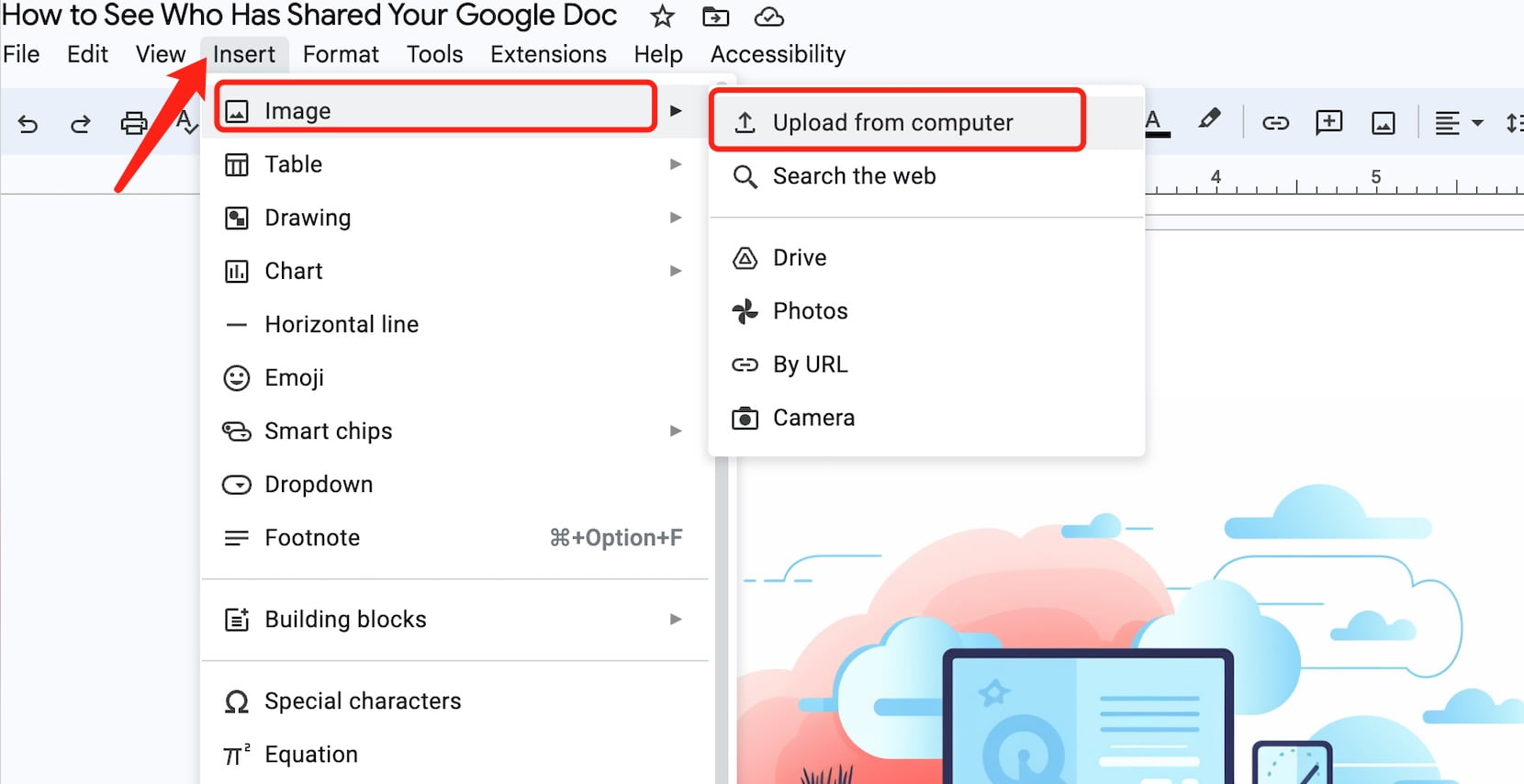Click the move to folder icon
The image size is (1524, 784).
(715, 17)
